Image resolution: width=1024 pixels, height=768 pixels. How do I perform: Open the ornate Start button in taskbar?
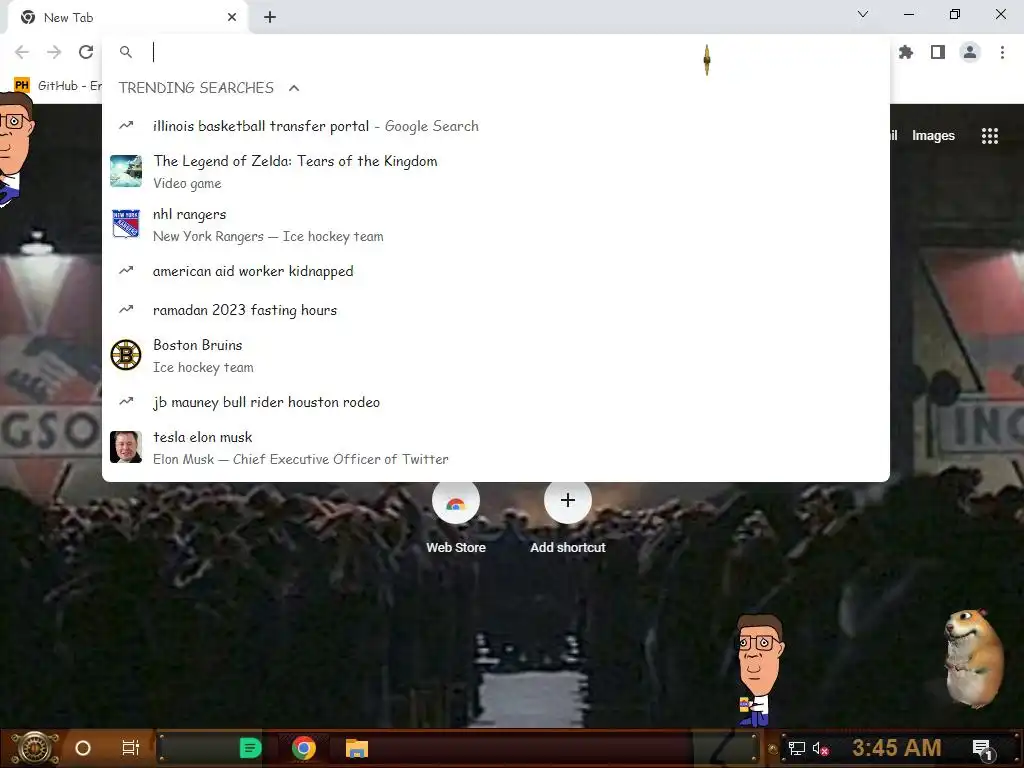(x=35, y=748)
